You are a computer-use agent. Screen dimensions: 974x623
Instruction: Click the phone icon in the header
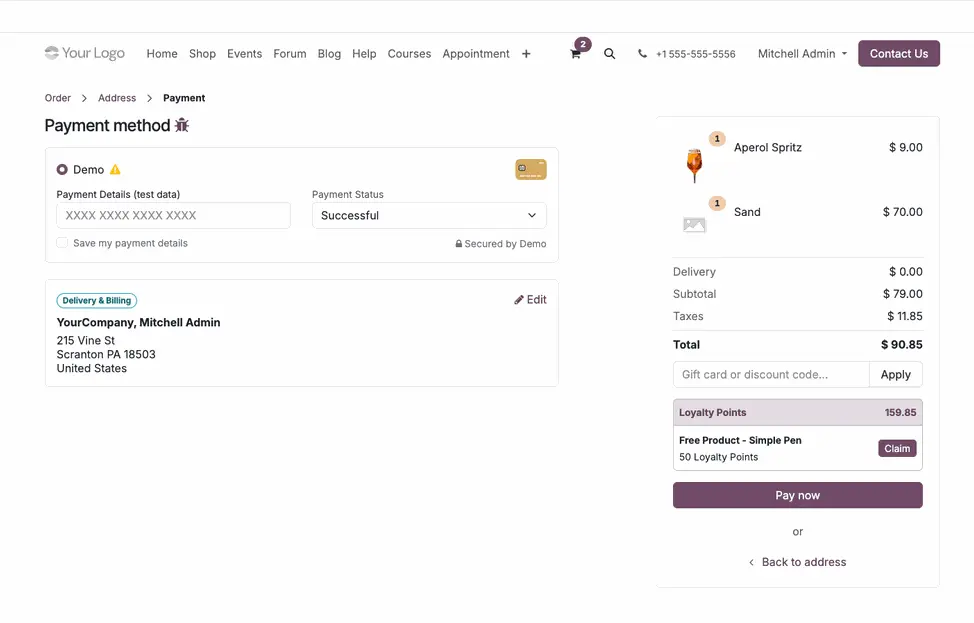[x=642, y=54]
